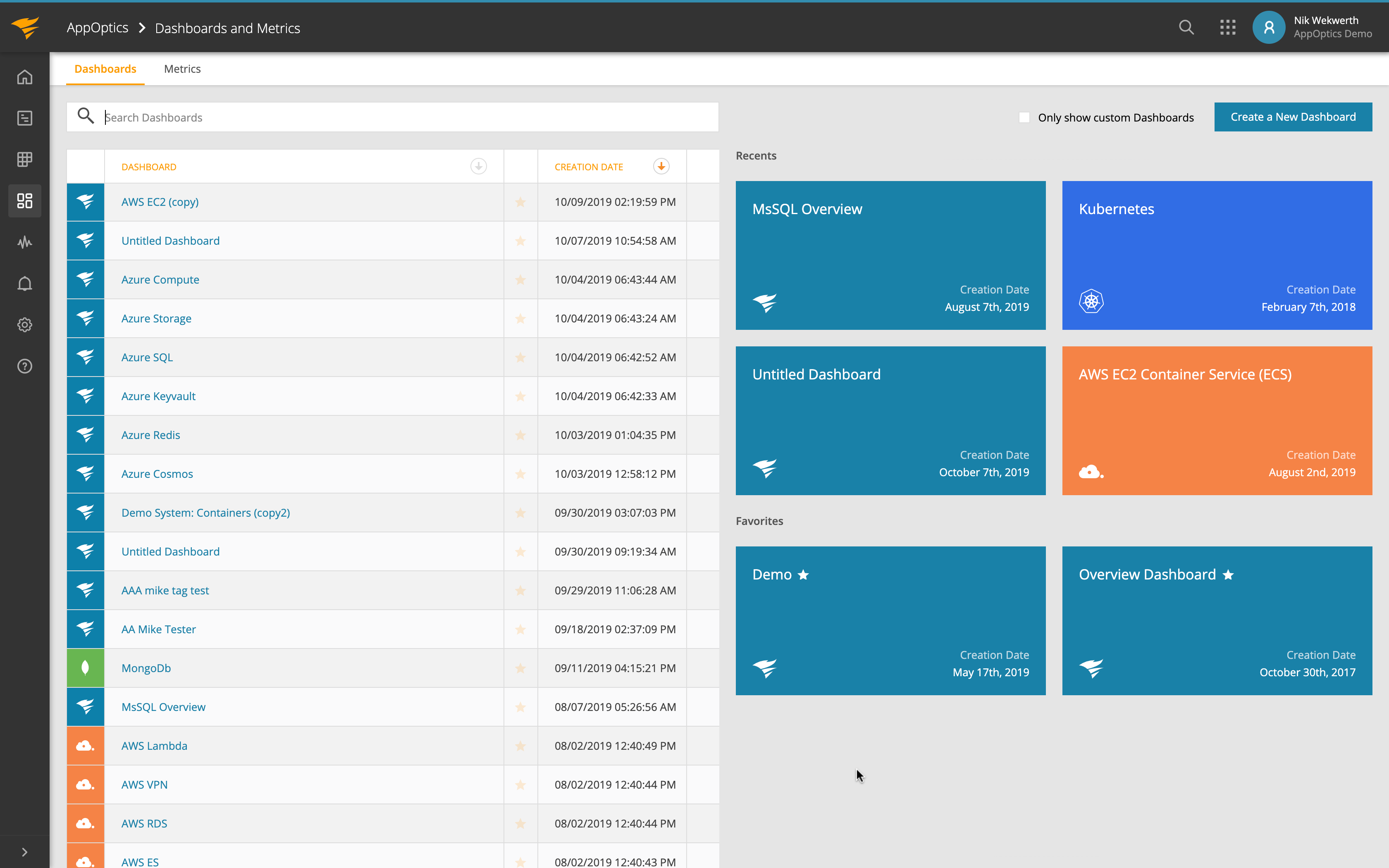Screen dimensions: 1389x868
Task: Click the AWS RDS cloud icon in the table
Action: 86,823
